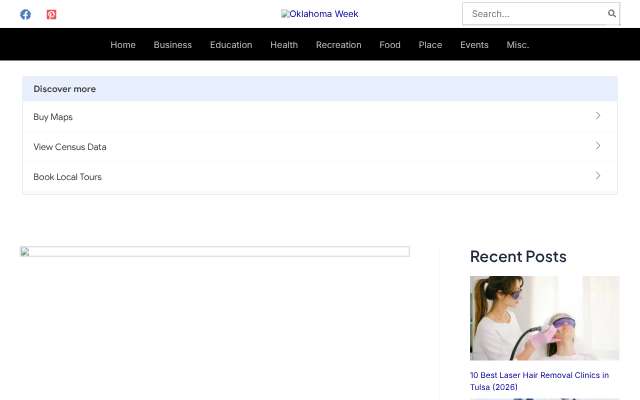Open the Events menu item
The height and width of the screenshot is (400, 640).
(474, 45)
